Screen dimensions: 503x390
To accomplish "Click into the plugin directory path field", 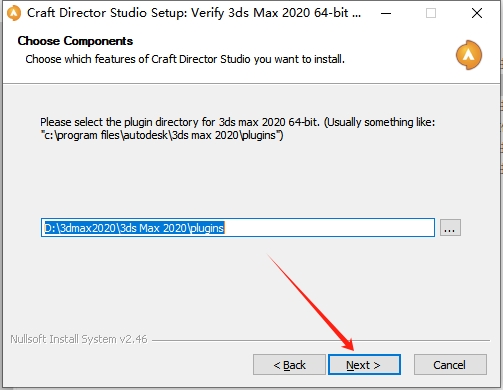I will 238,228.
